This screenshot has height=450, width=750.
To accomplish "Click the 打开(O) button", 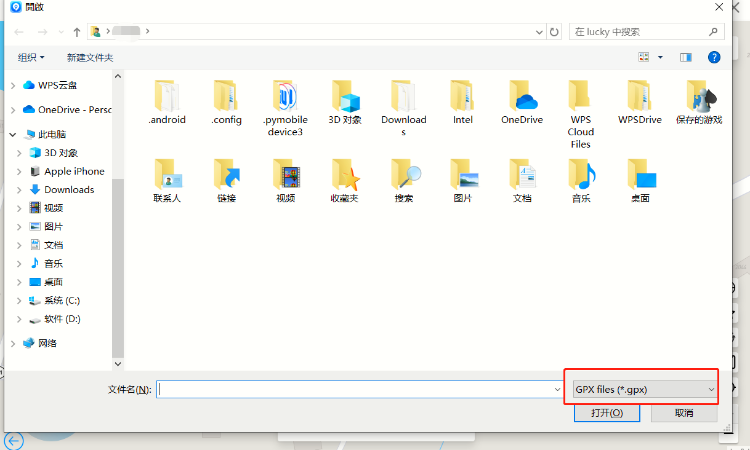I will [x=607, y=413].
